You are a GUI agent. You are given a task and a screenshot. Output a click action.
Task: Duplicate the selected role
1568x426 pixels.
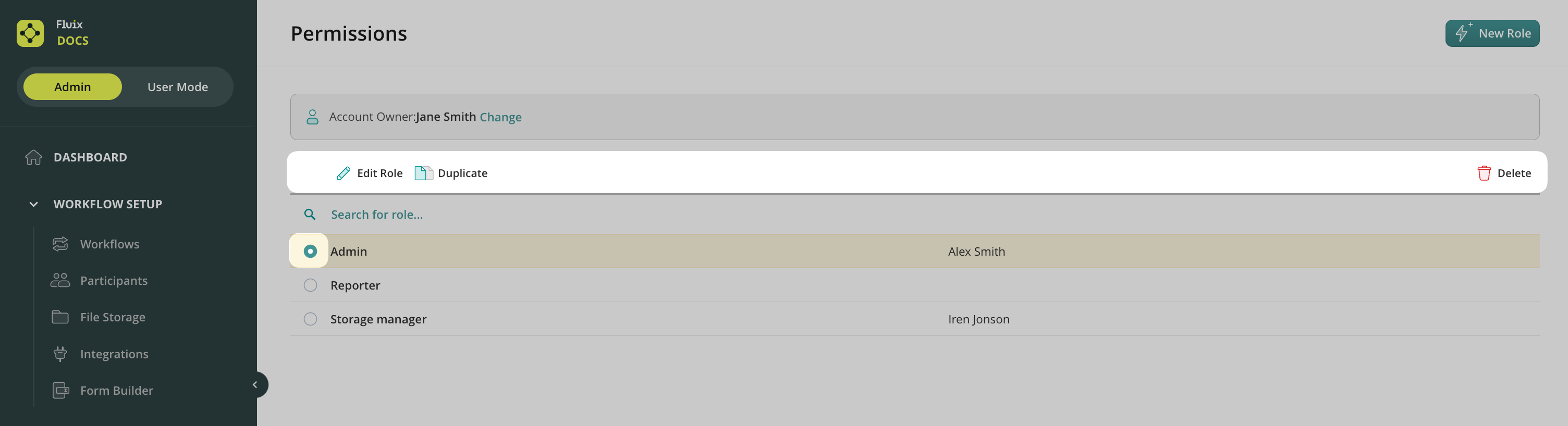click(x=451, y=173)
